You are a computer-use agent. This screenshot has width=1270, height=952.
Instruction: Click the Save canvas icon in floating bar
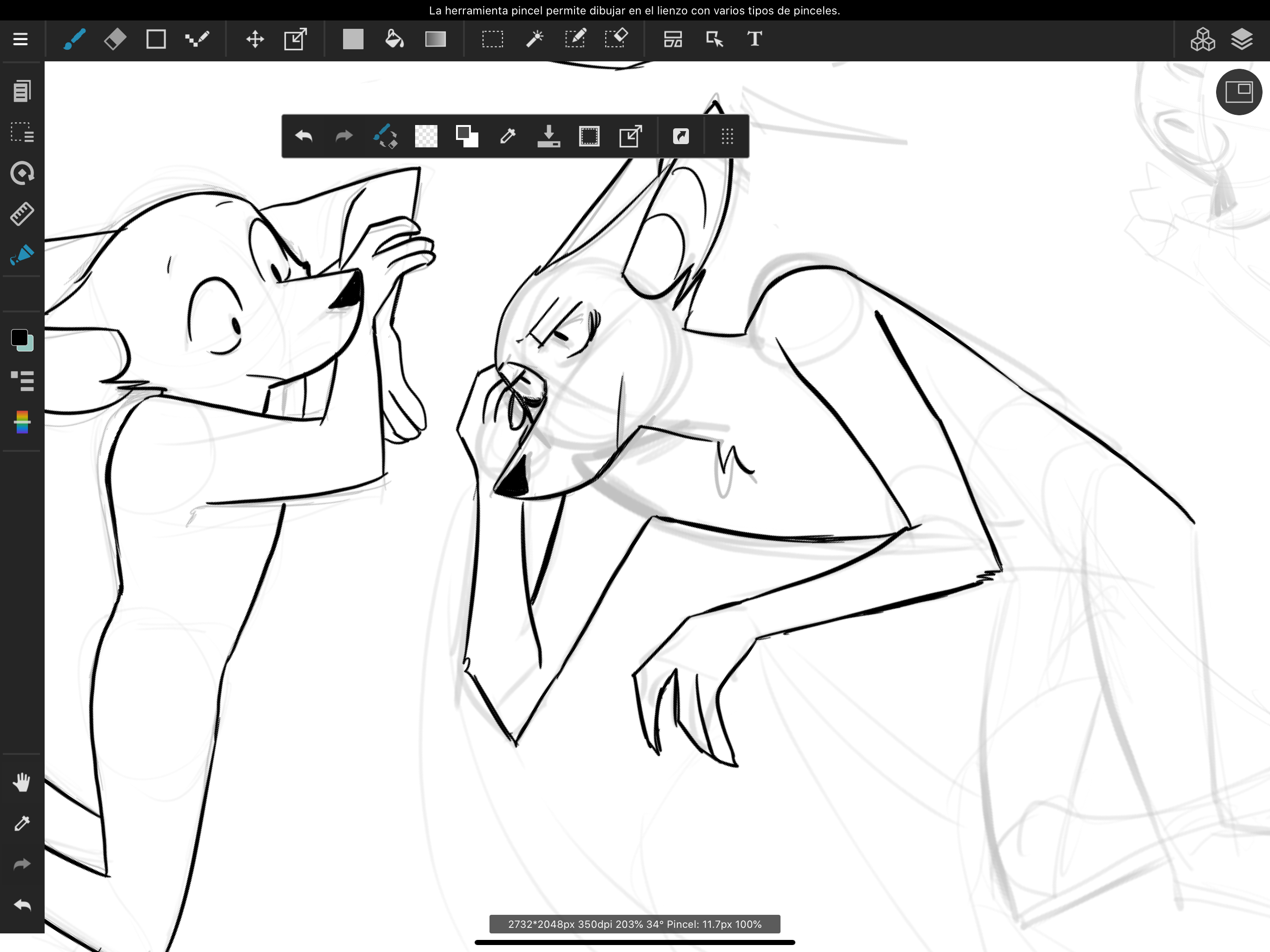tap(549, 137)
